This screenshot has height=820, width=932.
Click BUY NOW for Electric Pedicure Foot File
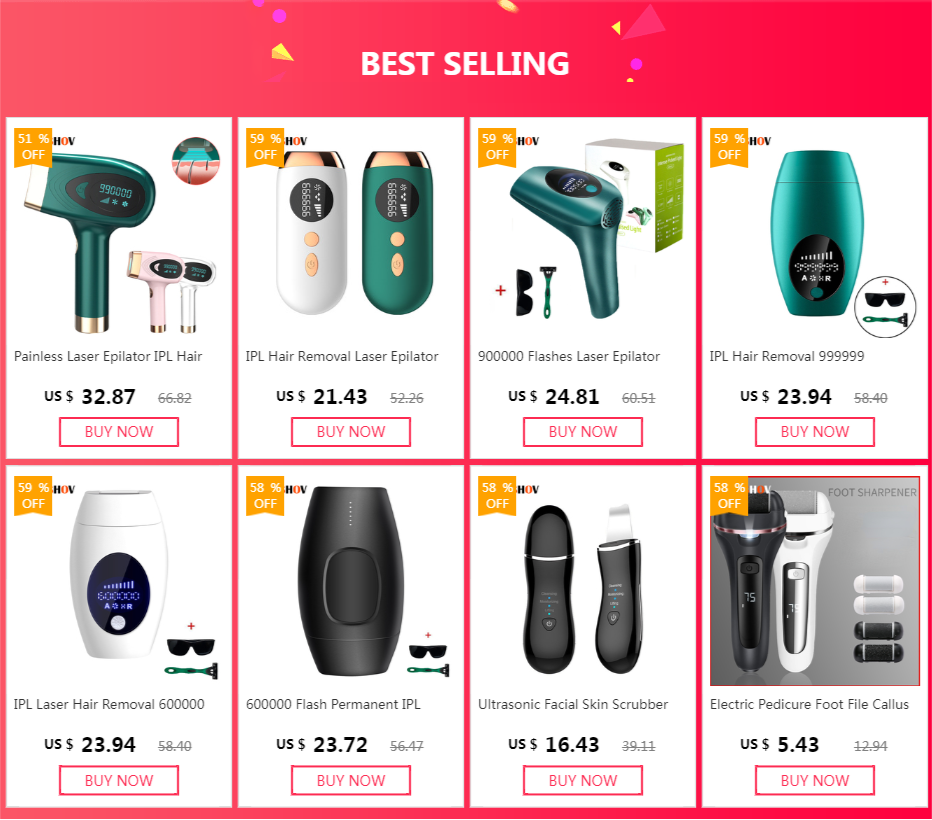click(815, 780)
